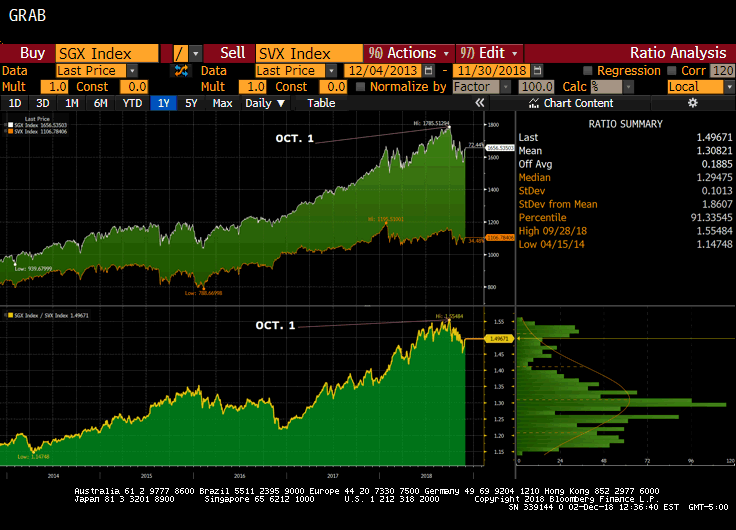Screen dimensions: 736x530
Task: Select the 5Y range tab
Action: click(191, 103)
